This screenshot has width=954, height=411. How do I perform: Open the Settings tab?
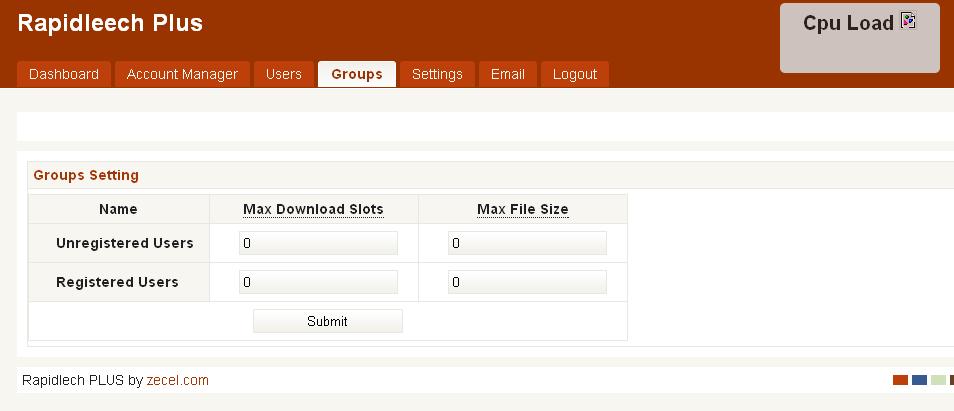tap(437, 74)
